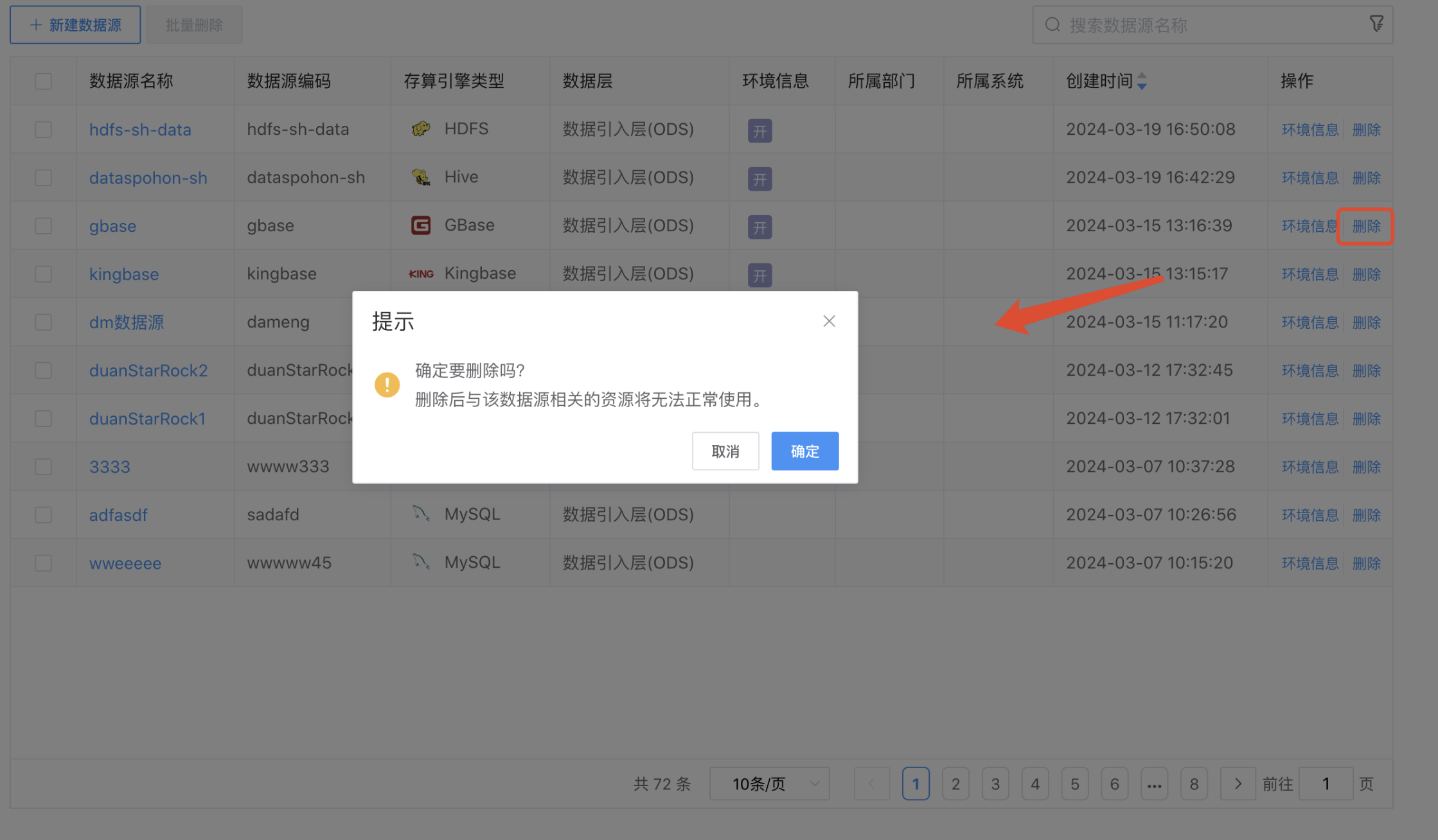This screenshot has width=1438, height=840.
Task: Click the Kingbase engine icon
Action: (x=421, y=273)
